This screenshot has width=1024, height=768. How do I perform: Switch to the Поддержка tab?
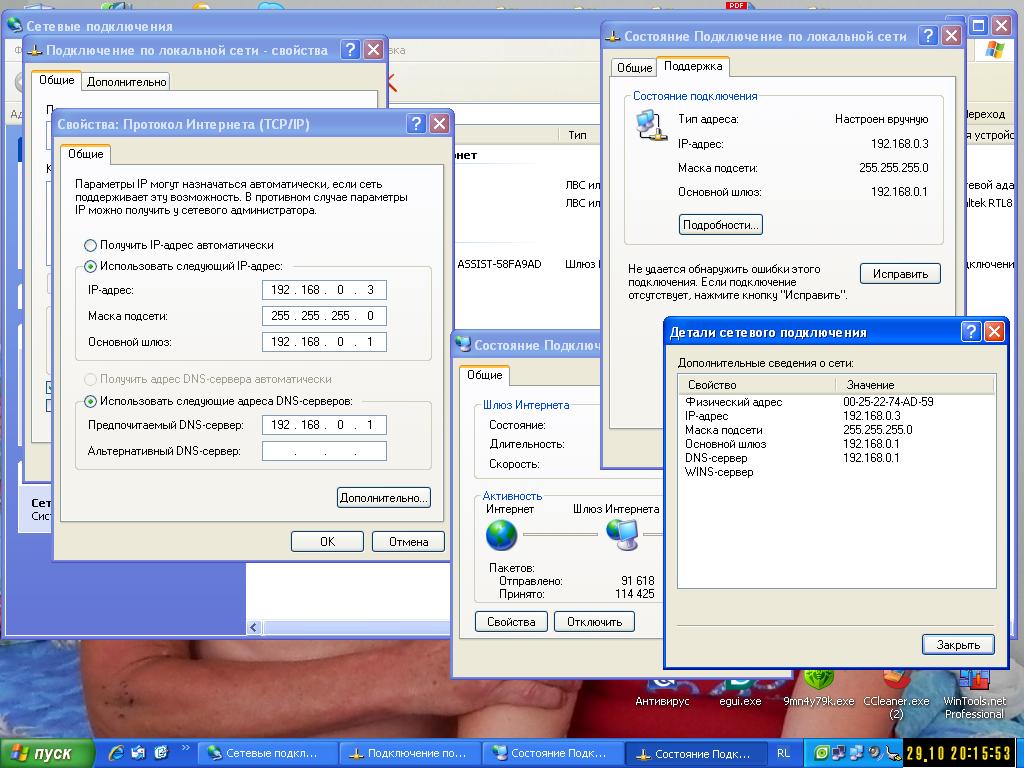tap(693, 67)
